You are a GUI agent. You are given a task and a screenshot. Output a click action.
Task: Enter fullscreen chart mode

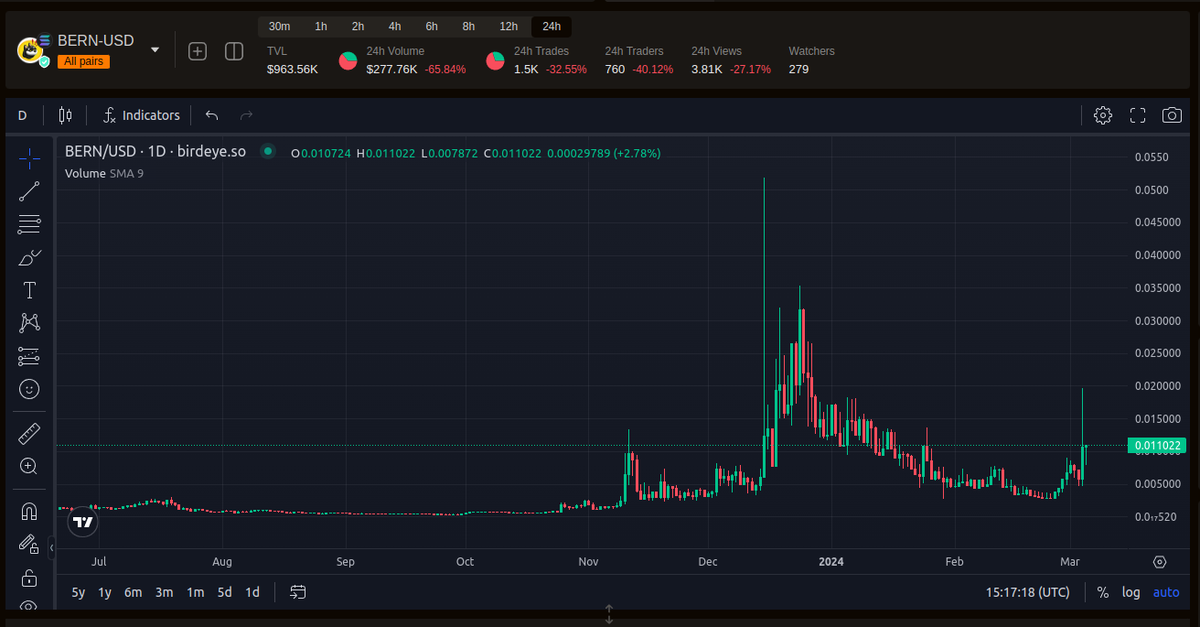(x=1137, y=115)
